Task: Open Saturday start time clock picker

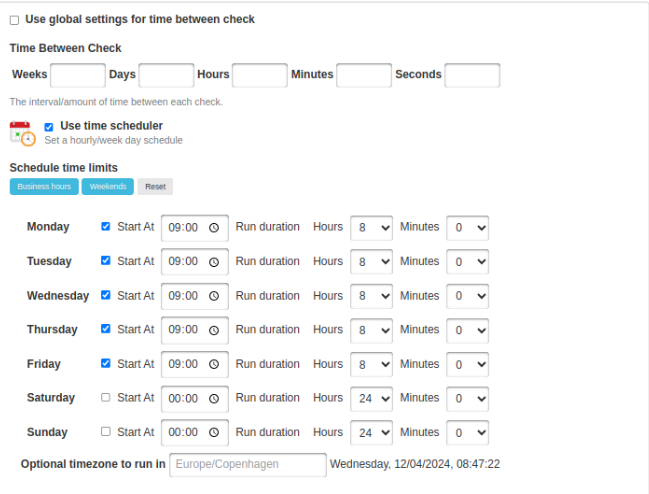Action: pos(214,398)
